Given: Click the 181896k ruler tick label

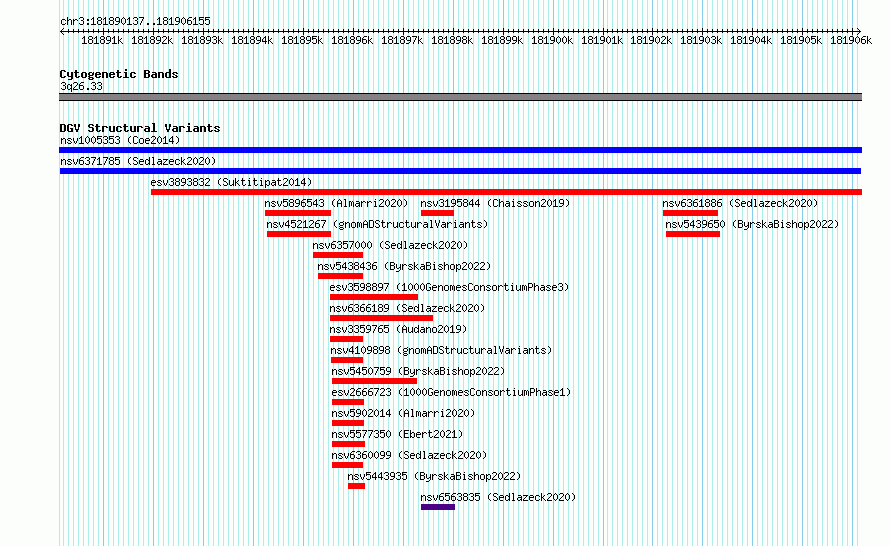Looking at the screenshot, I should point(352,40).
